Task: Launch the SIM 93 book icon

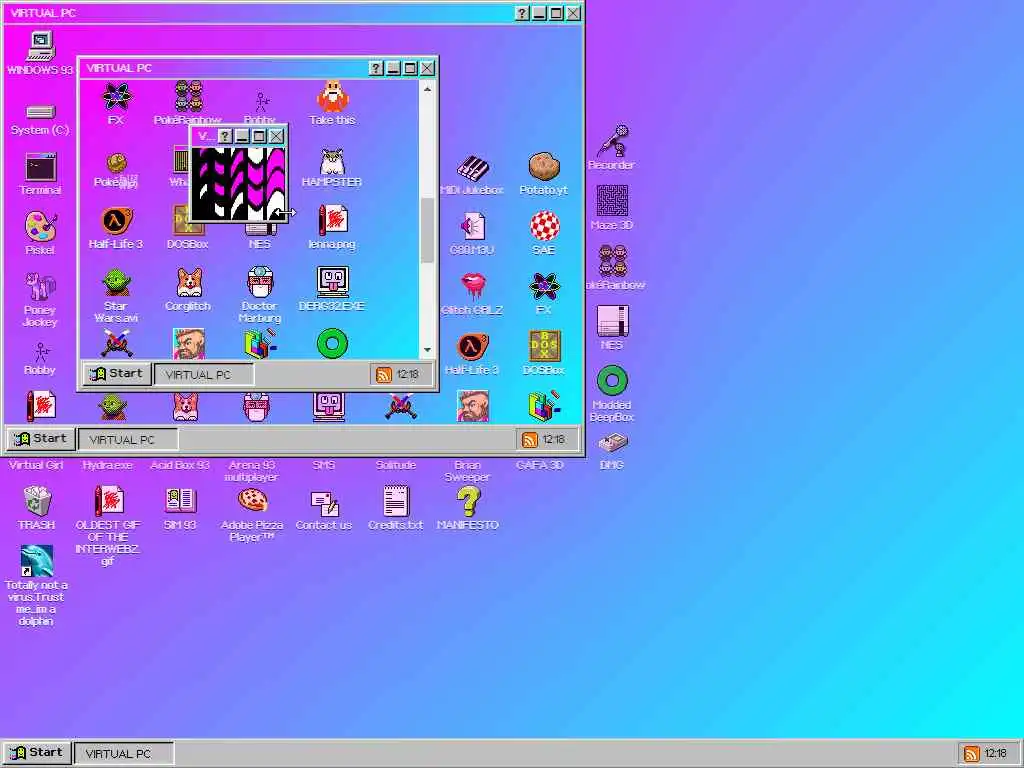Action: [180, 501]
